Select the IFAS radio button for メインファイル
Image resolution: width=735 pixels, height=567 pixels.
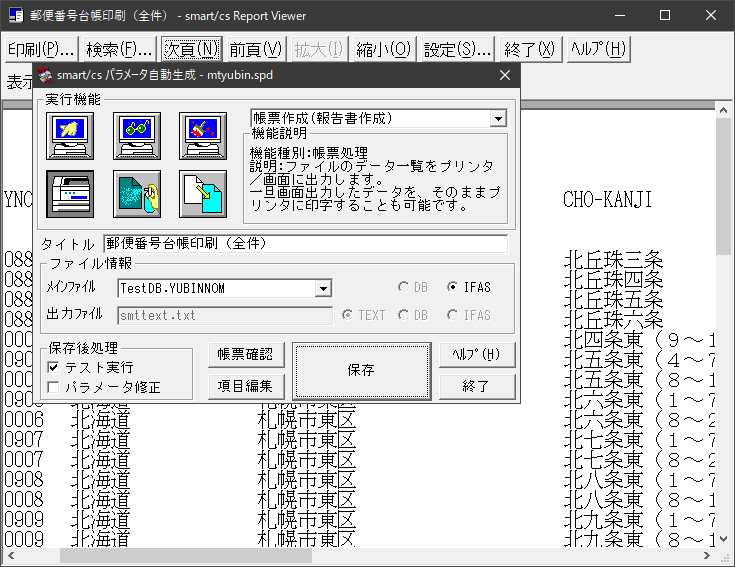click(453, 288)
